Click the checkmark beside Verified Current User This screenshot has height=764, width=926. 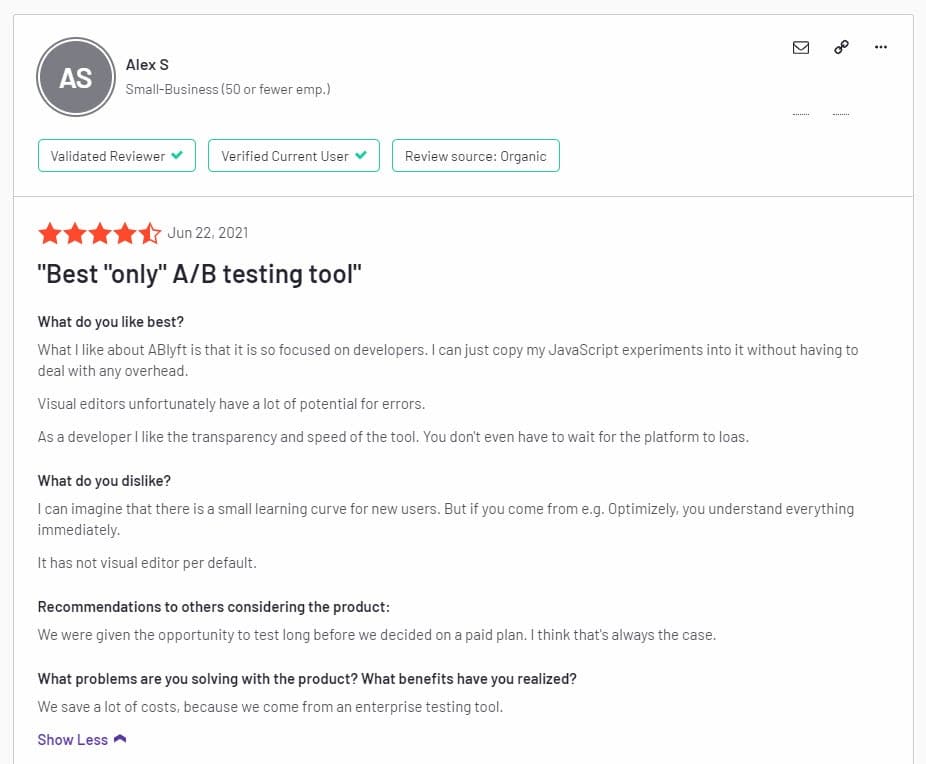coord(361,156)
